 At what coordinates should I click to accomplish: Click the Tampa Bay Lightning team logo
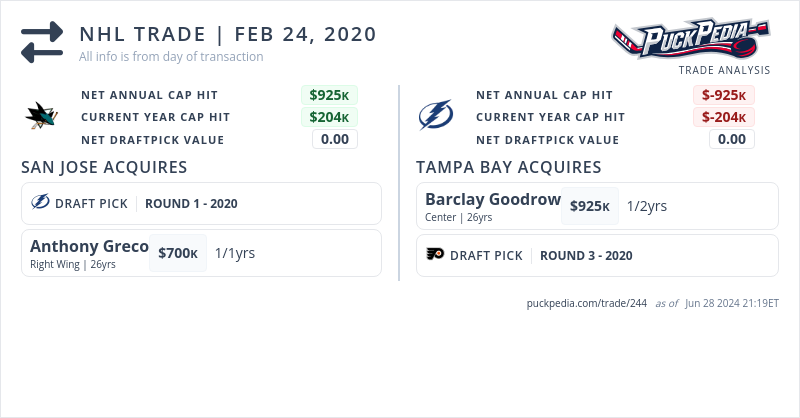tap(435, 117)
